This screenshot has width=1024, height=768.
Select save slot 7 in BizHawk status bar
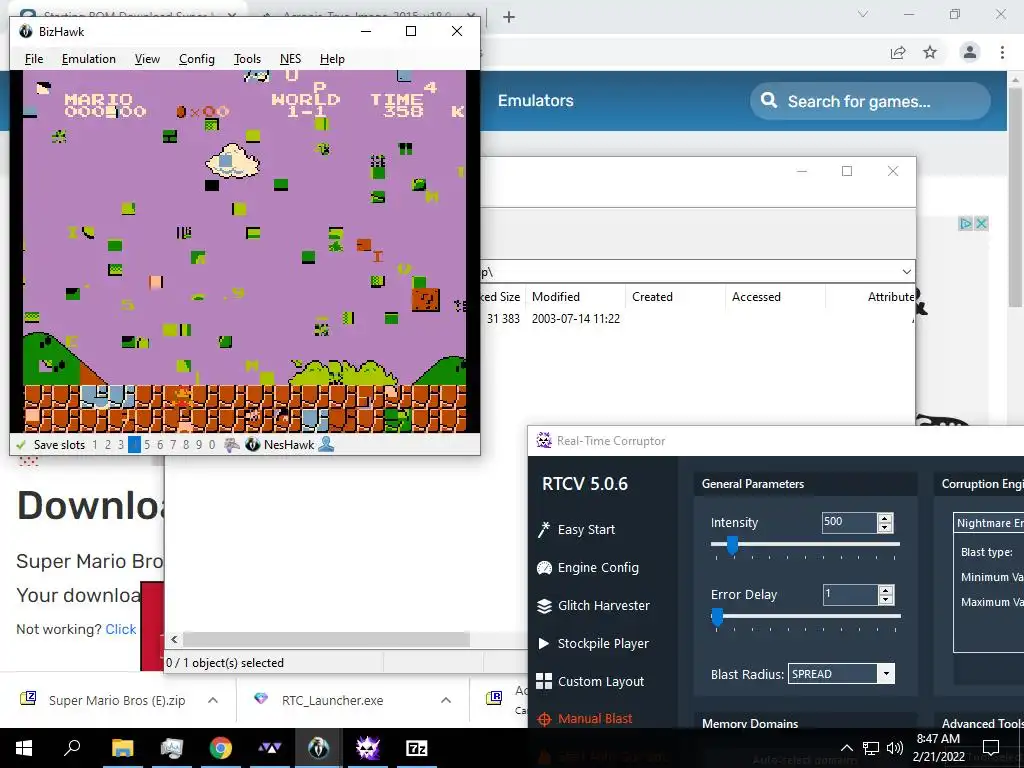coord(173,445)
